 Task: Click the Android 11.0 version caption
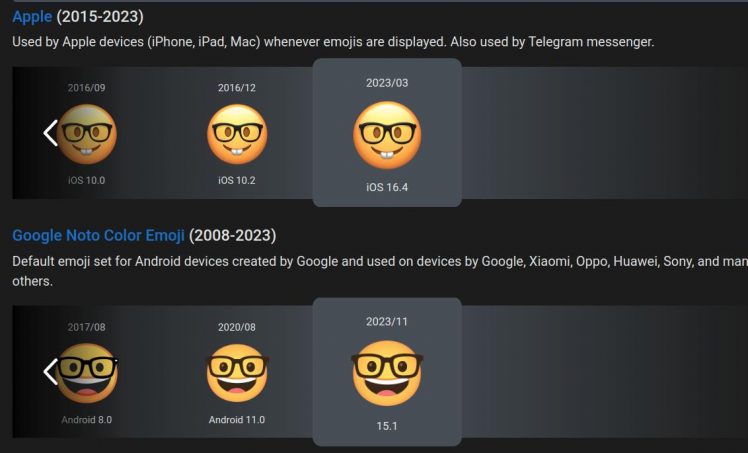(x=237, y=420)
